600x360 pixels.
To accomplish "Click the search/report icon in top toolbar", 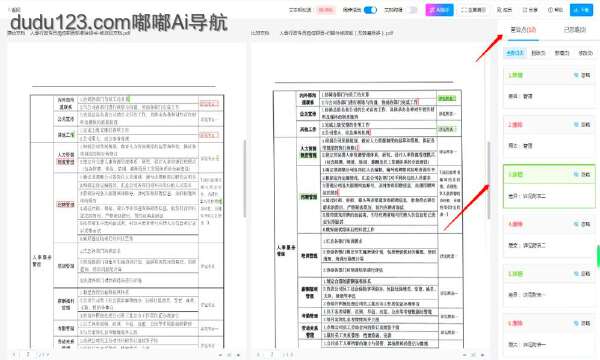I will click(504, 10).
